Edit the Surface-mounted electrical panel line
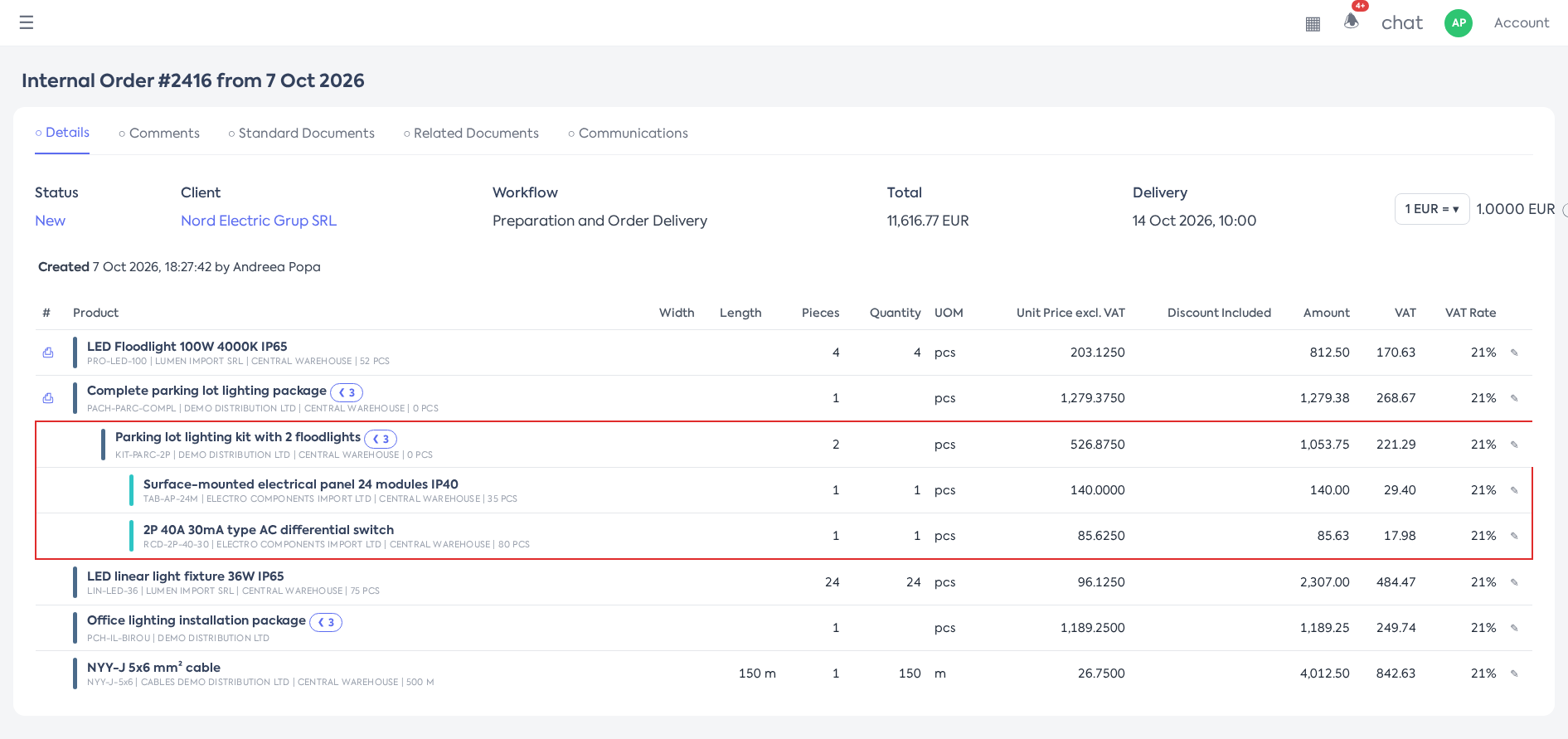Image resolution: width=1568 pixels, height=739 pixels. (x=1514, y=490)
